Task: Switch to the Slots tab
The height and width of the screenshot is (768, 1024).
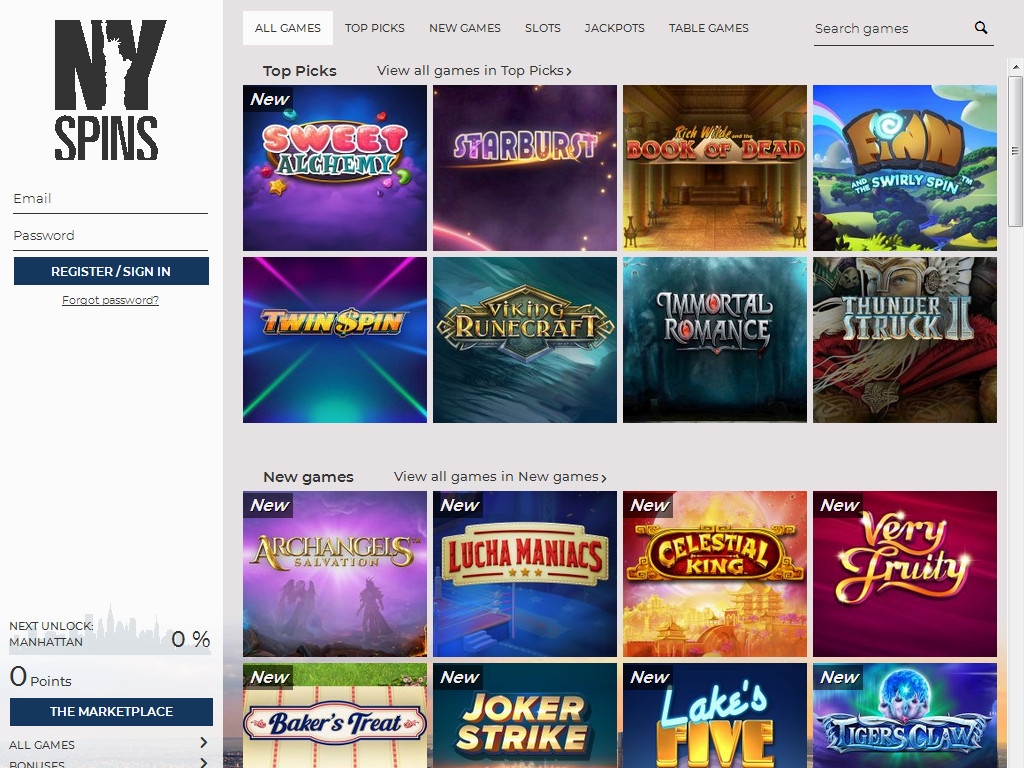Action: click(543, 28)
